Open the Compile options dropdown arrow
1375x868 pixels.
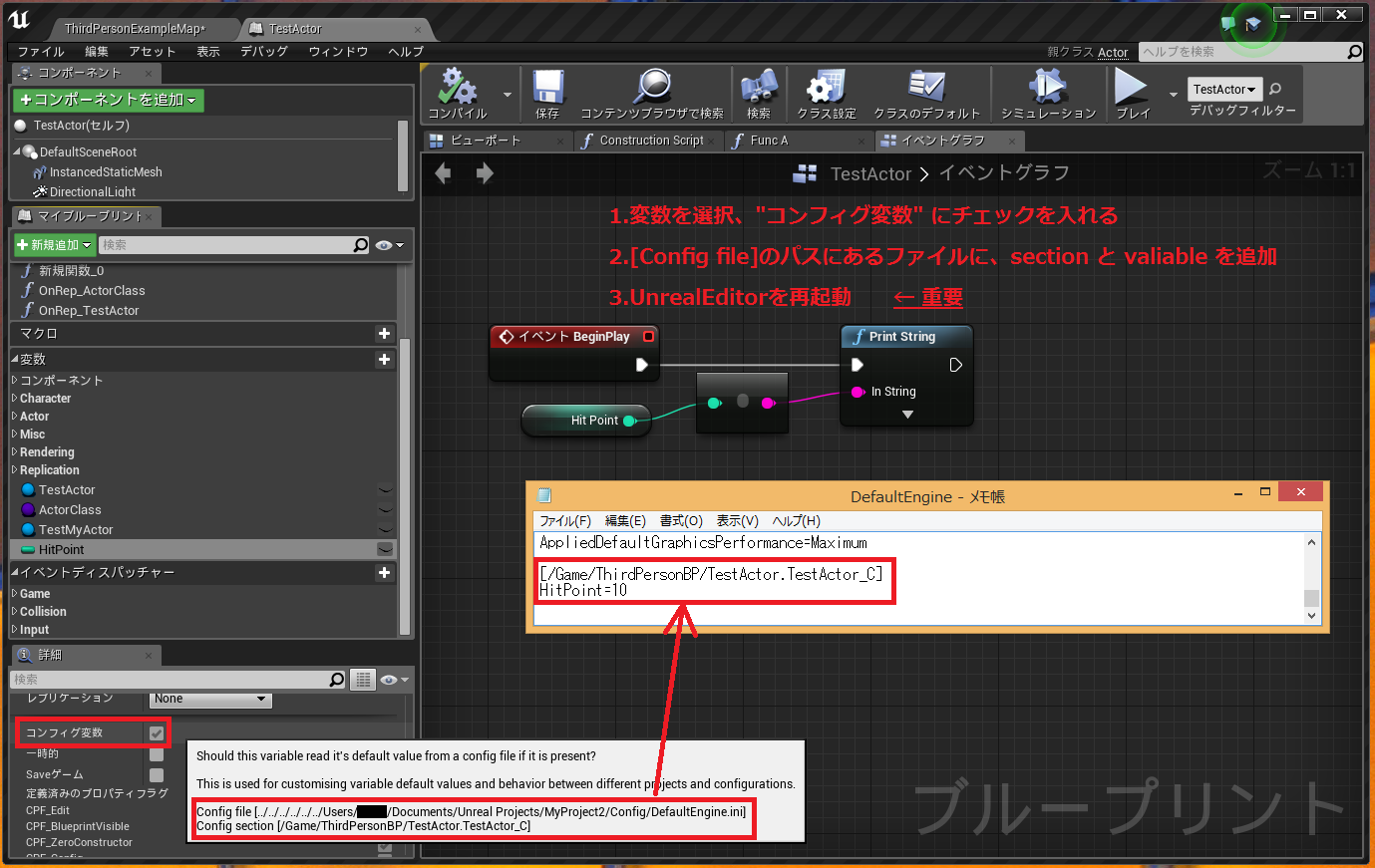coord(508,95)
